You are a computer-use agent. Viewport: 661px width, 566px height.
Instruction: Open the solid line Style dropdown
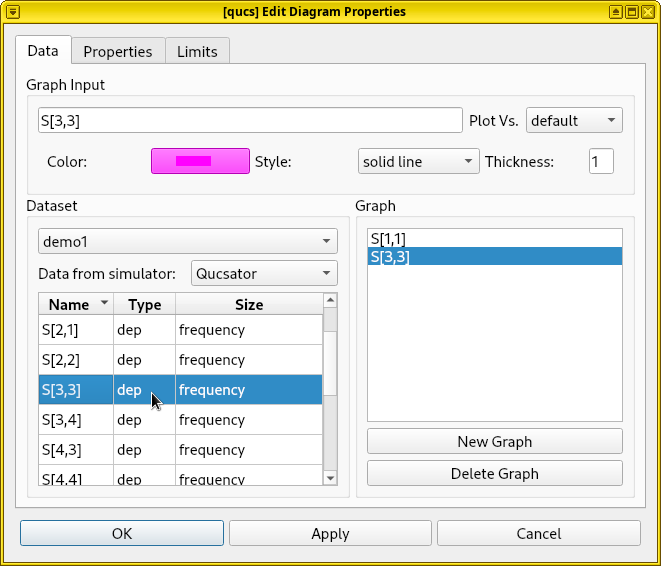[x=419, y=162]
